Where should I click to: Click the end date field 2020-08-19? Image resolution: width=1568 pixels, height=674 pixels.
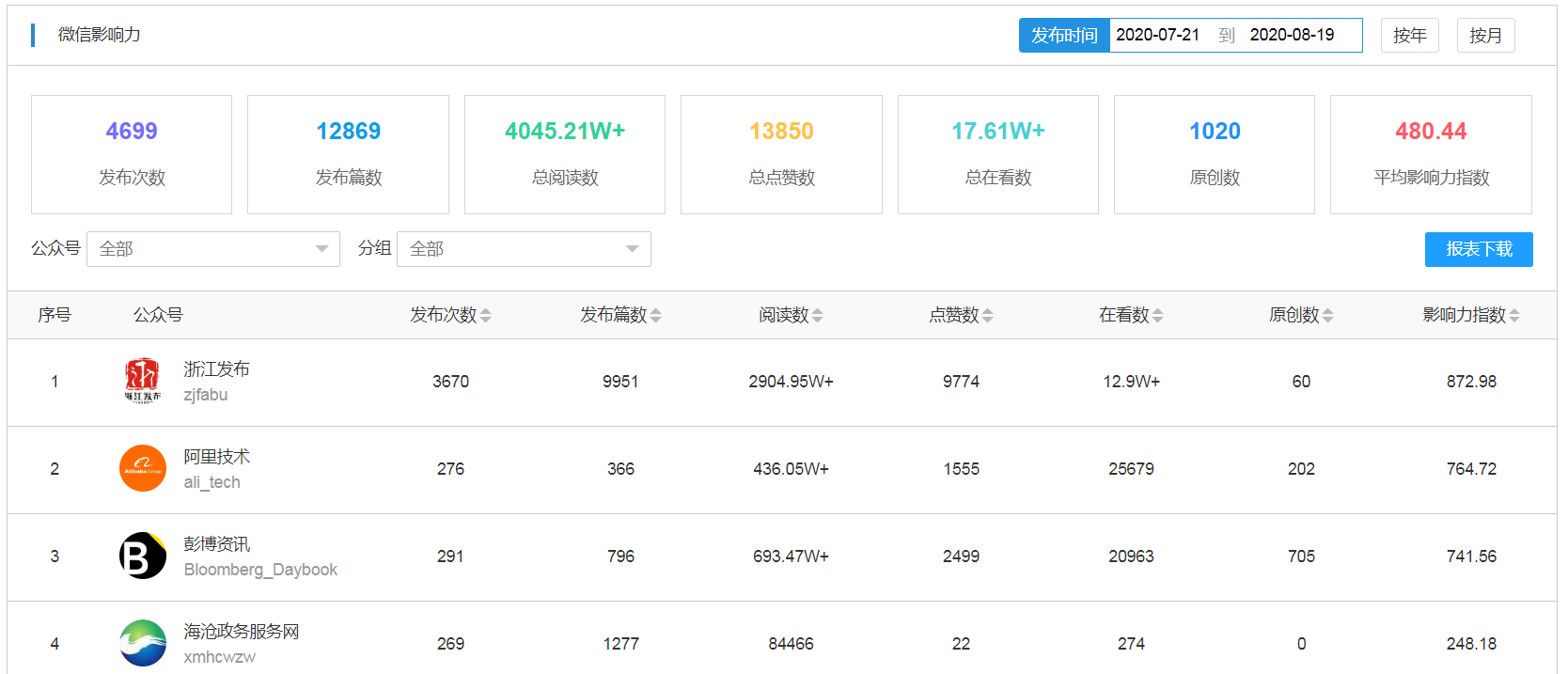pos(1293,36)
